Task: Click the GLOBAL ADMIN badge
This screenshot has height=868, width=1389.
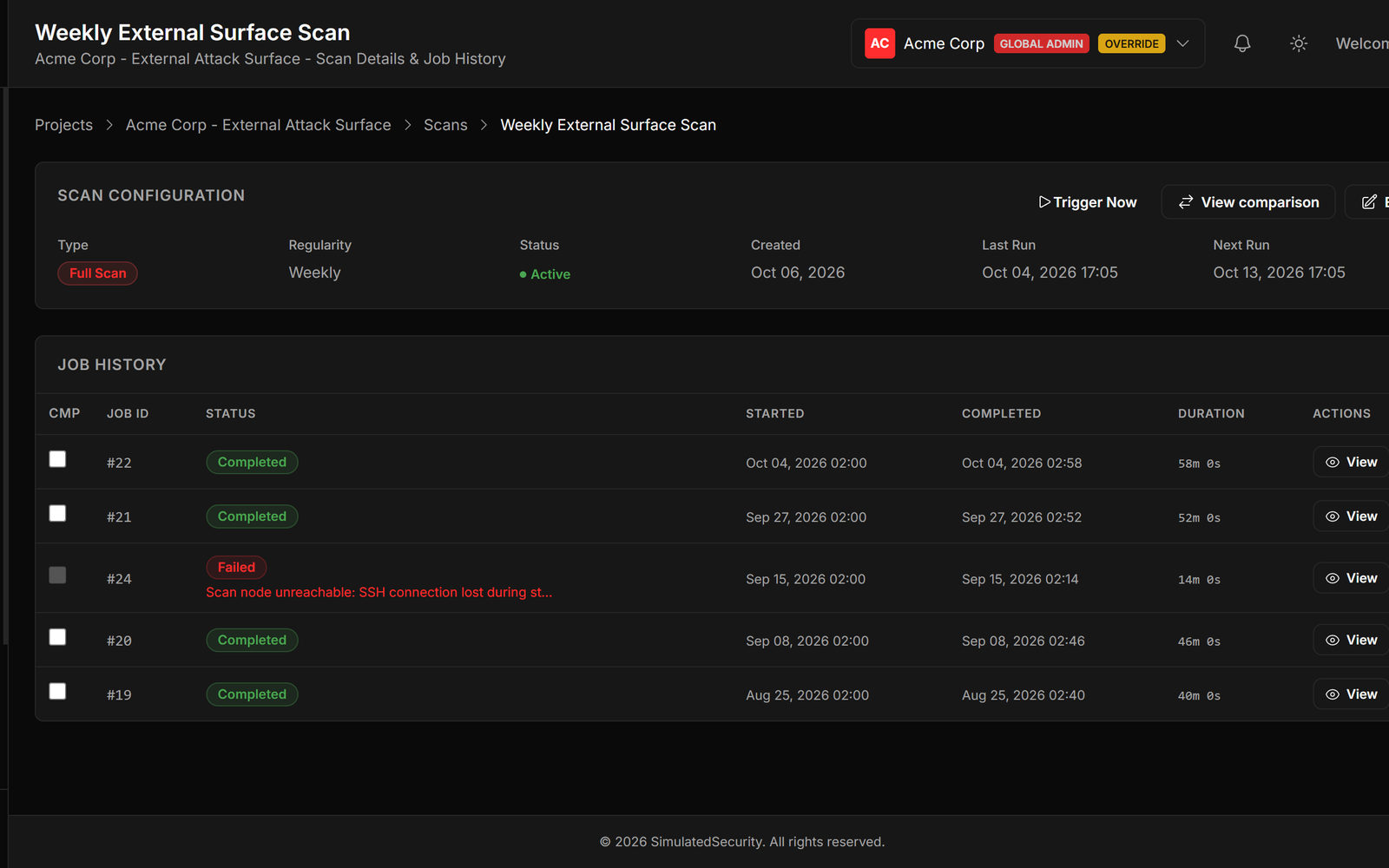Action: [1041, 43]
